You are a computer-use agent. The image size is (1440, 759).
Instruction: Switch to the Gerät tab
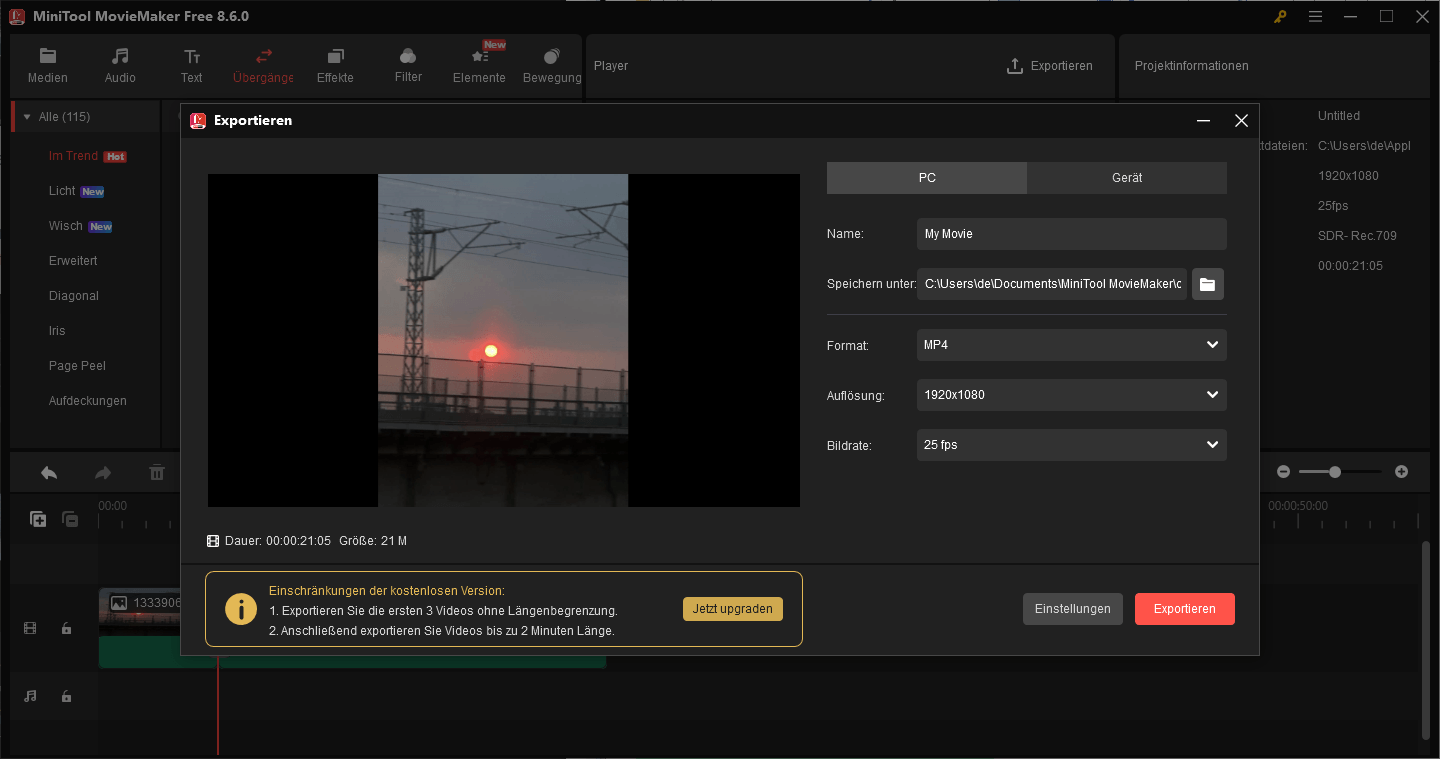coord(1127,177)
